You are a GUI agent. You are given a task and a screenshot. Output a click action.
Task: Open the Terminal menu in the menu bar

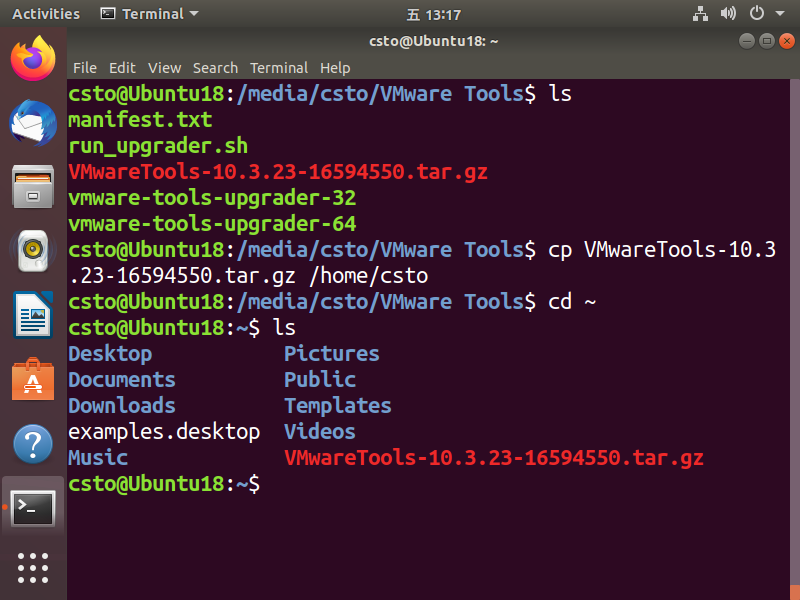click(x=279, y=68)
